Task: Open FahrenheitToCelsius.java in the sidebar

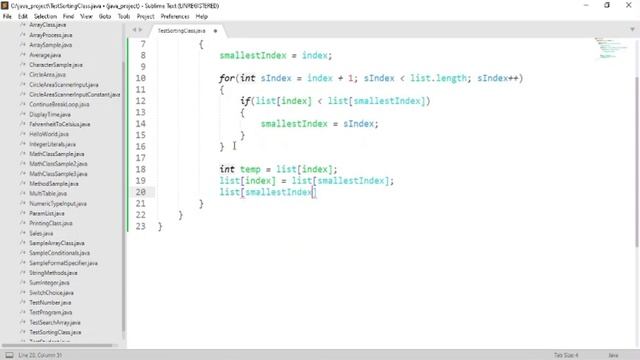Action: point(60,124)
